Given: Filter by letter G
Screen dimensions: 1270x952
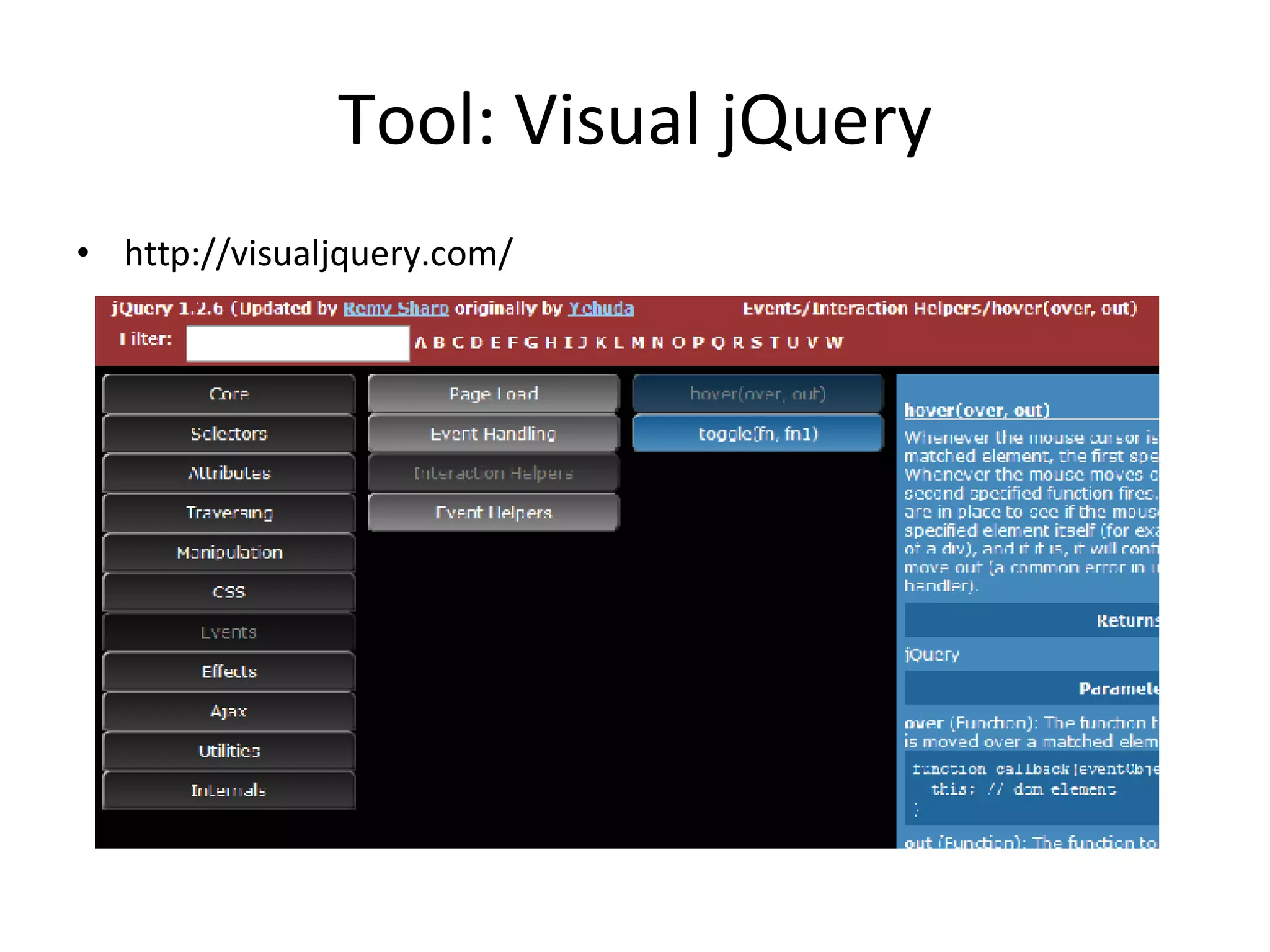Looking at the screenshot, I should (x=531, y=343).
